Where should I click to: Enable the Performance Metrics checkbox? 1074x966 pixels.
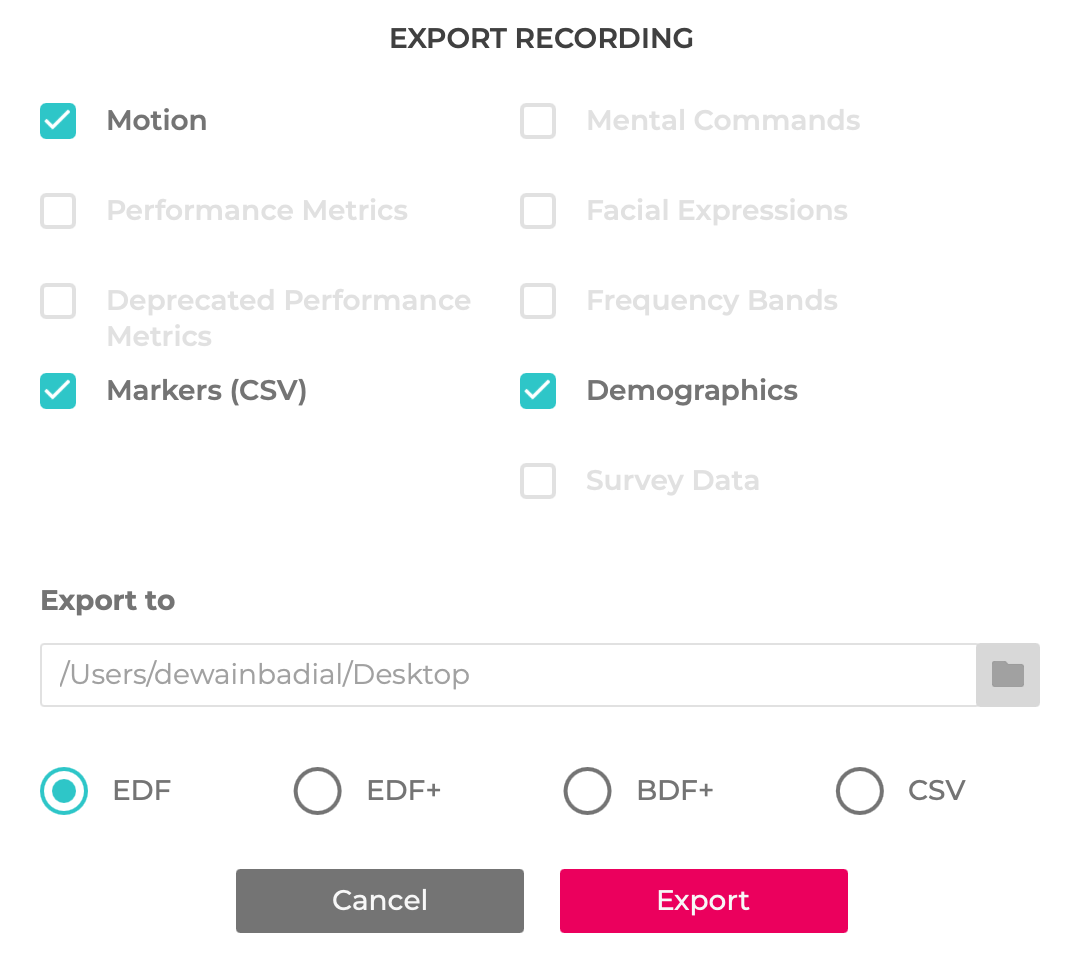(58, 211)
